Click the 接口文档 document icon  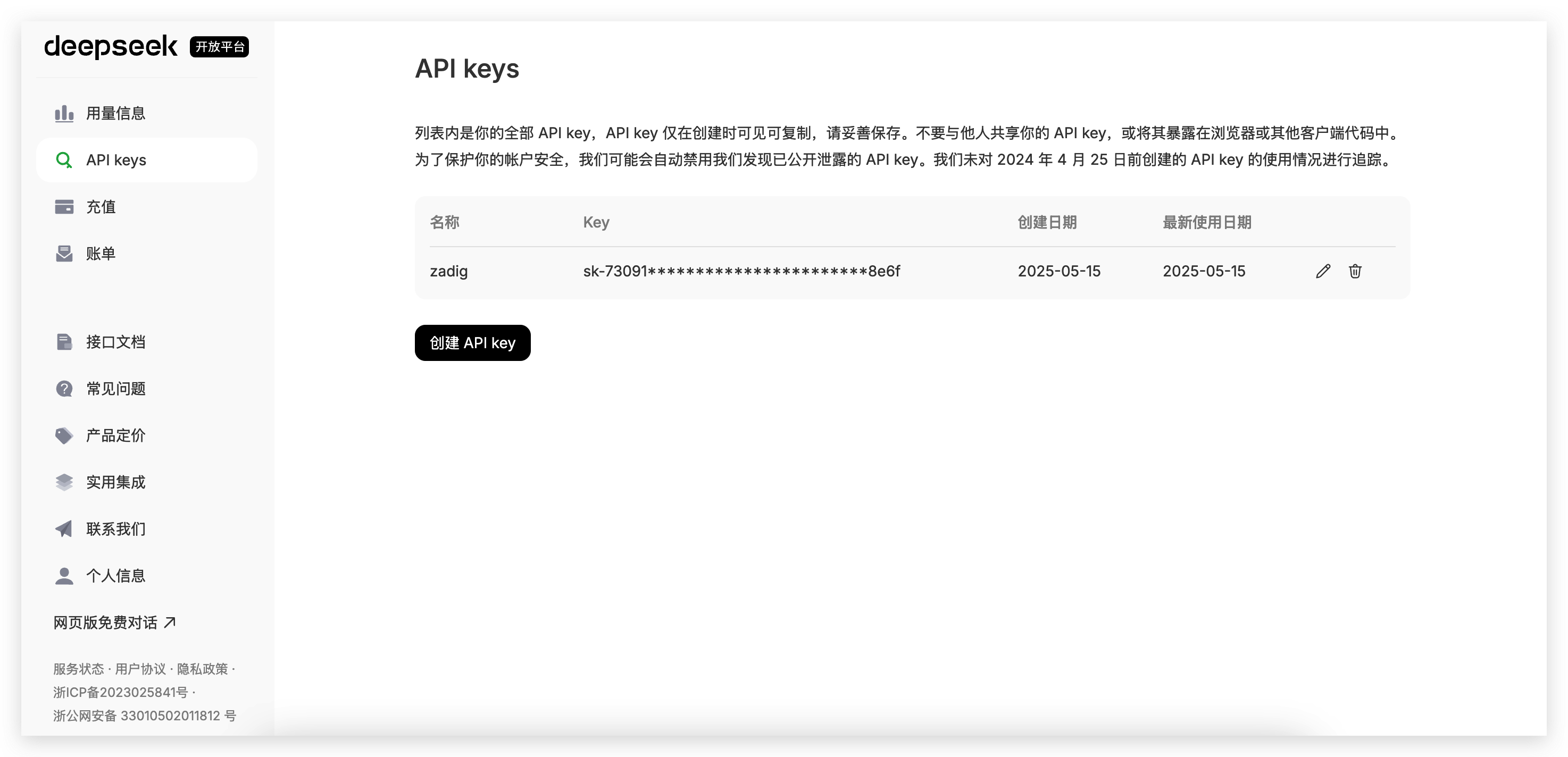point(64,342)
